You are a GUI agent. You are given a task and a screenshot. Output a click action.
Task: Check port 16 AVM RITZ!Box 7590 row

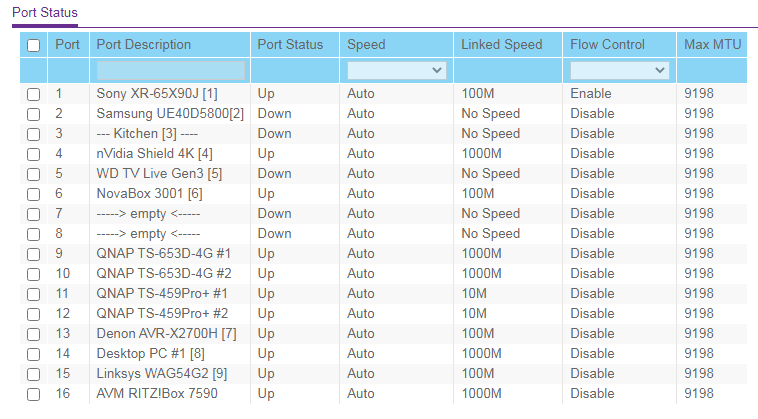[x=33, y=394]
